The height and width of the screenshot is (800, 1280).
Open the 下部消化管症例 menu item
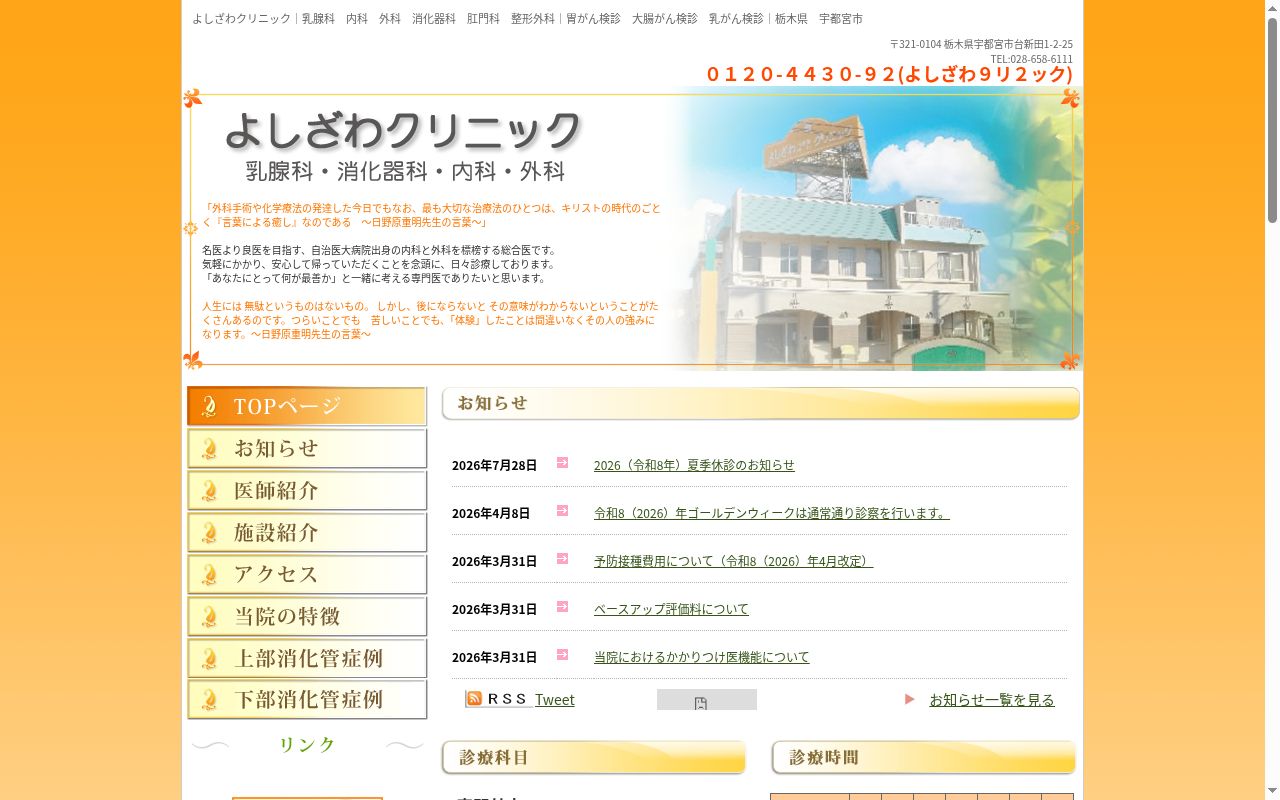pos(307,700)
